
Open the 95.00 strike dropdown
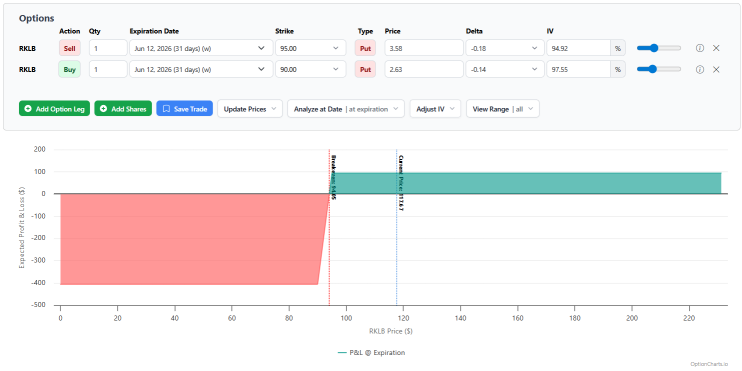(x=310, y=48)
